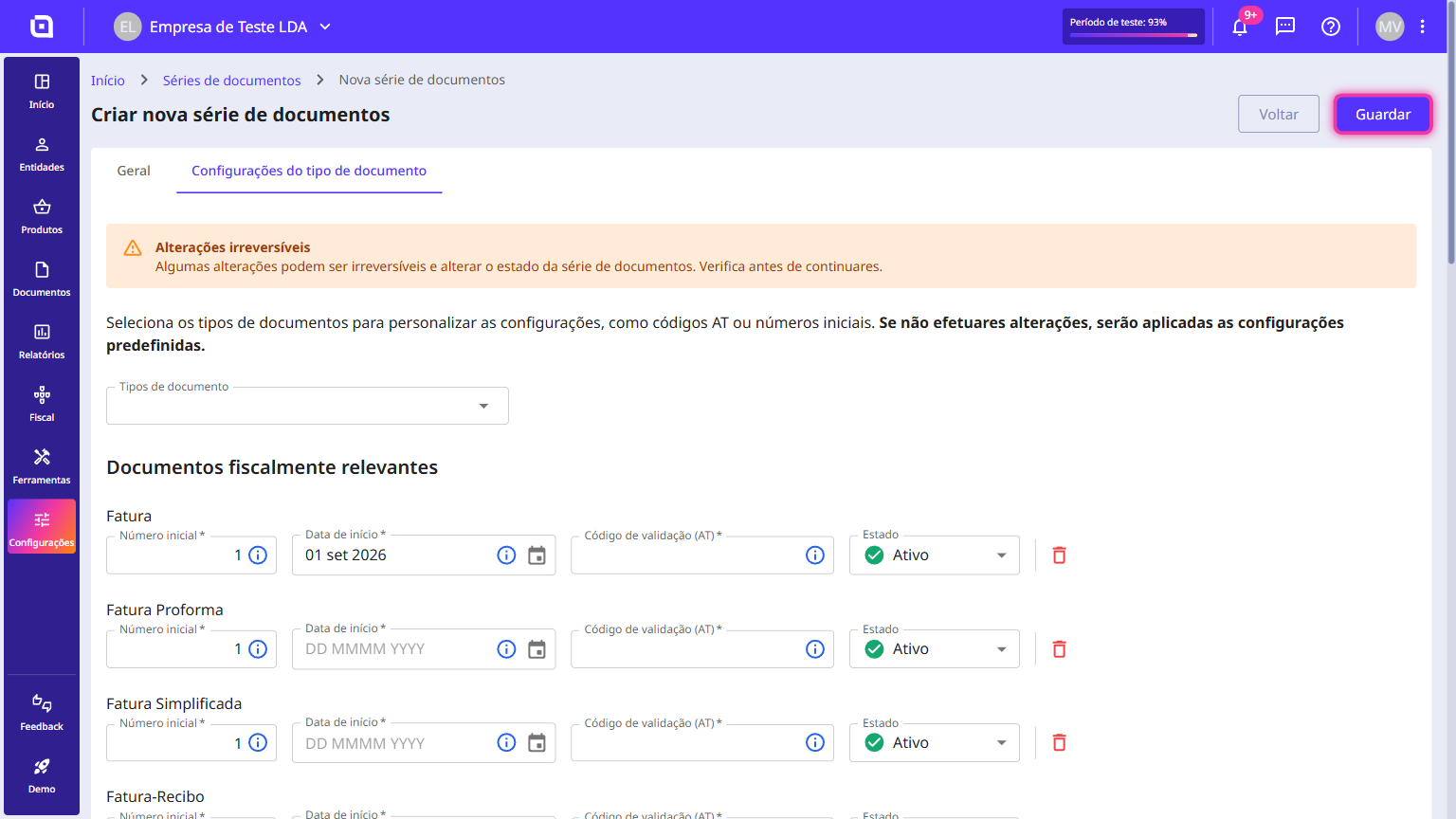
Task: Open the help question mark icon
Action: [x=1331, y=27]
